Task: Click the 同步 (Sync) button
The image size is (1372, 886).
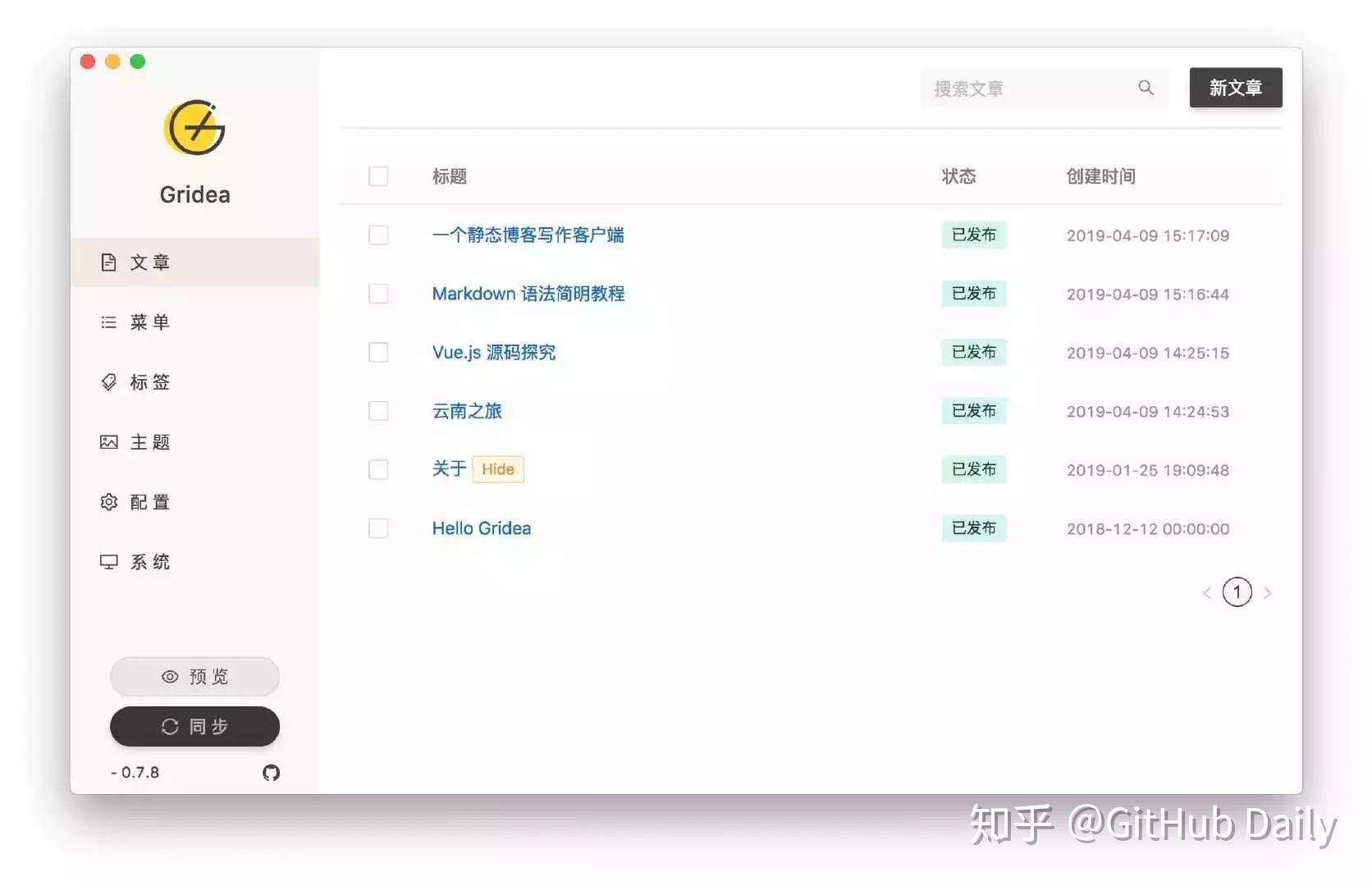Action: (x=194, y=727)
